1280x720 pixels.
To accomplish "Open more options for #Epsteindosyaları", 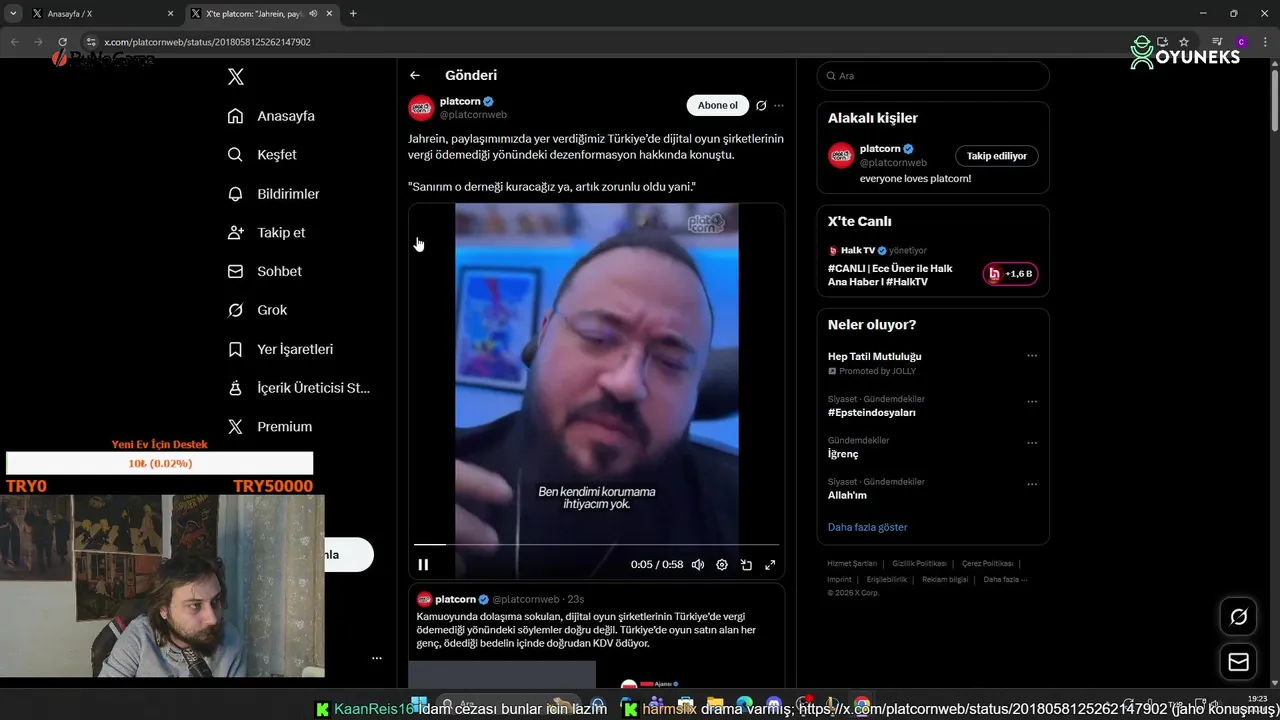I will click(1032, 402).
